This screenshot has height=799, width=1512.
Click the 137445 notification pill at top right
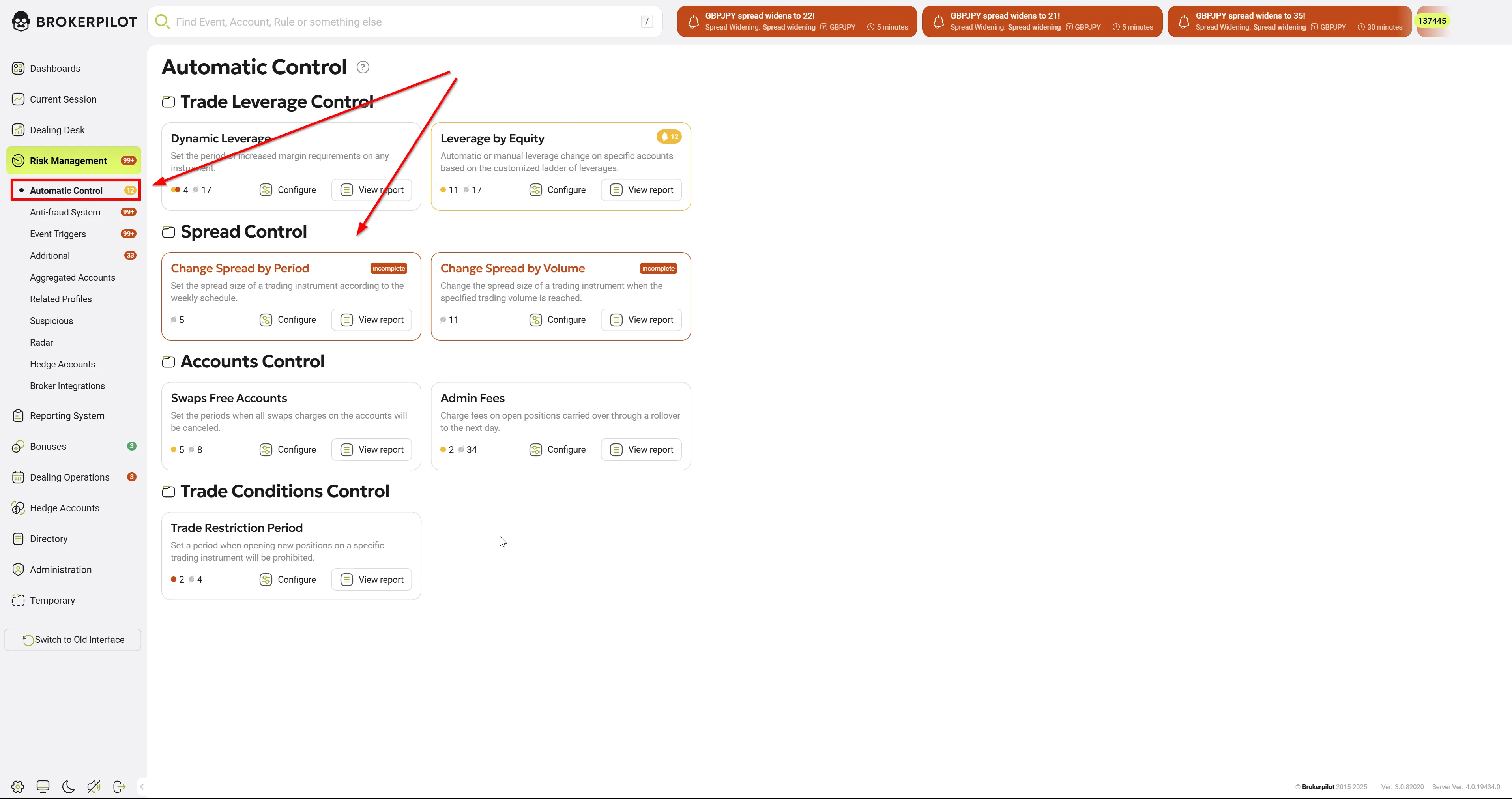click(1432, 21)
